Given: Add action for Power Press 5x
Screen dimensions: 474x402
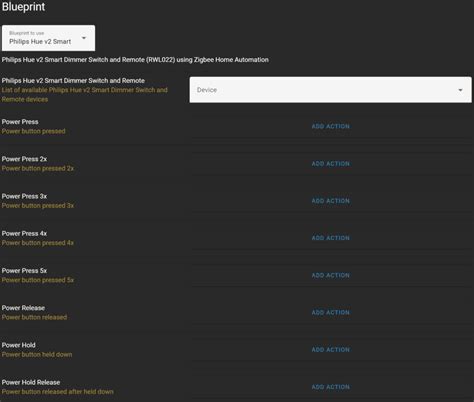Looking at the screenshot, I should coord(331,275).
